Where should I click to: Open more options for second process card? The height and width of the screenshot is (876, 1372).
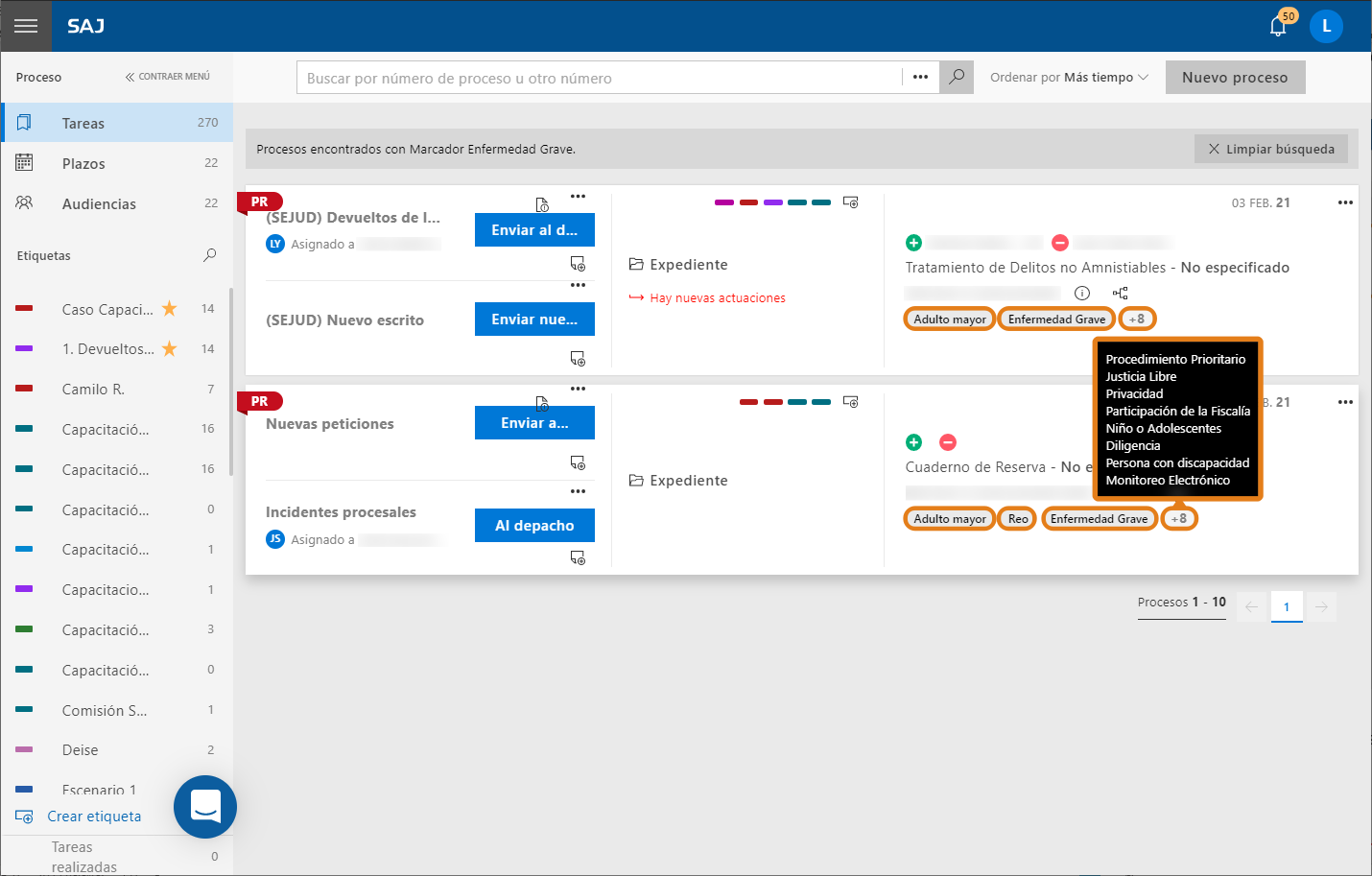click(1345, 402)
